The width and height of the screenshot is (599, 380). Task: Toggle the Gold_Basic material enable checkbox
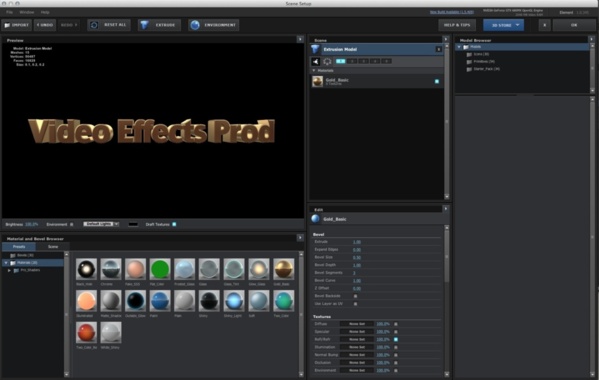tap(437, 81)
